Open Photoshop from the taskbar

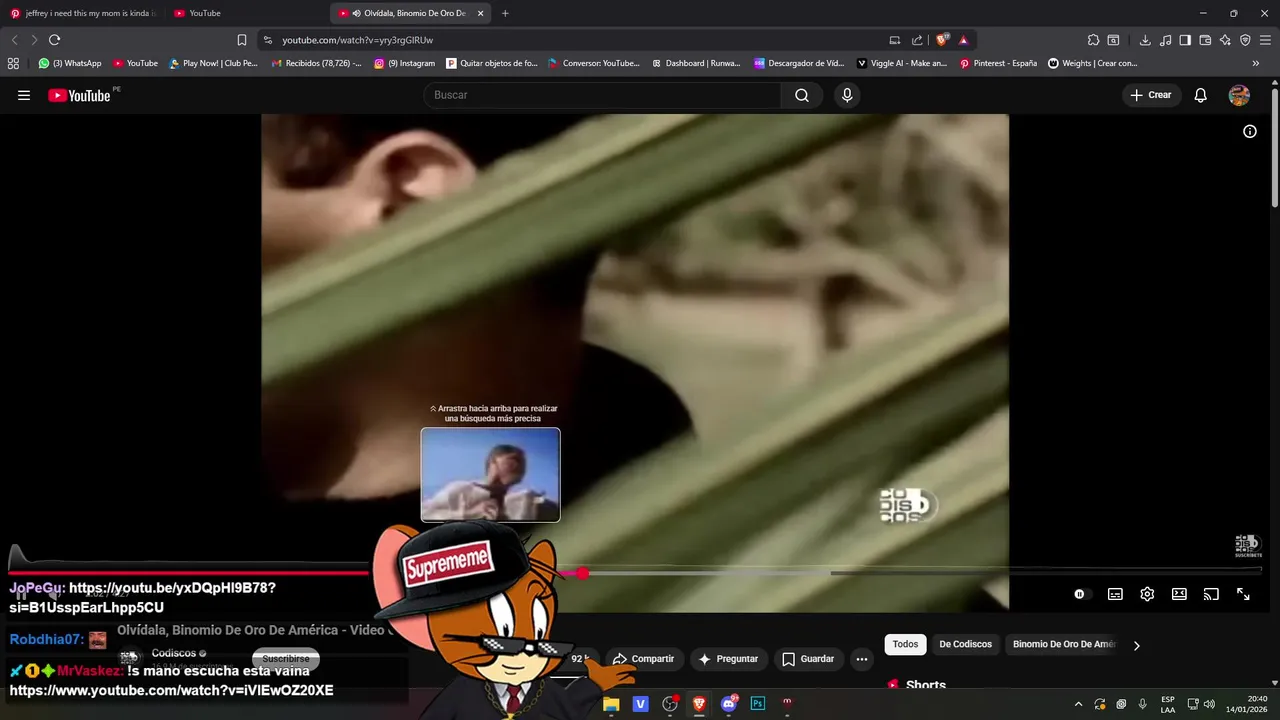point(758,704)
